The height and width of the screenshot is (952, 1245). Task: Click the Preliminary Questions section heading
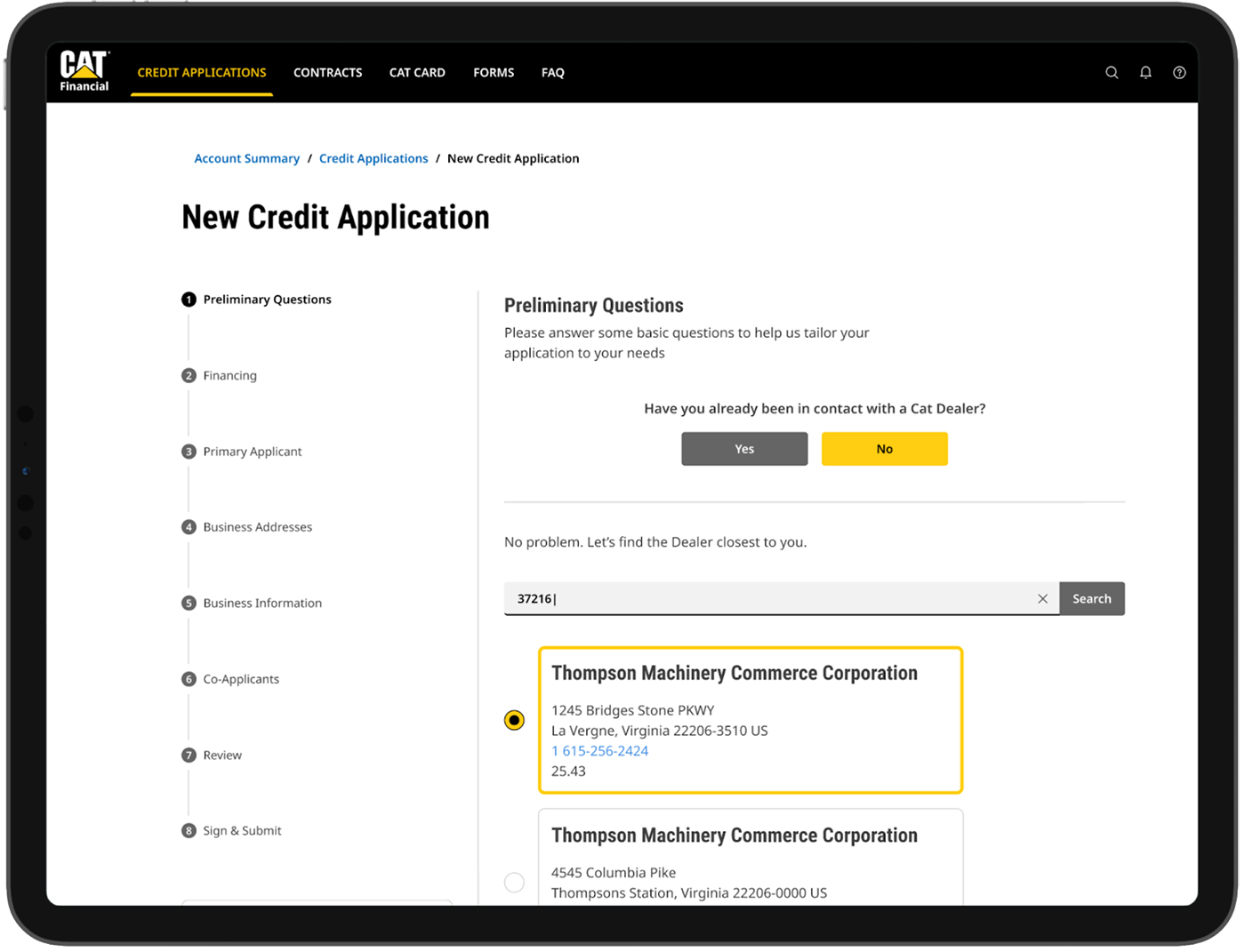[594, 306]
